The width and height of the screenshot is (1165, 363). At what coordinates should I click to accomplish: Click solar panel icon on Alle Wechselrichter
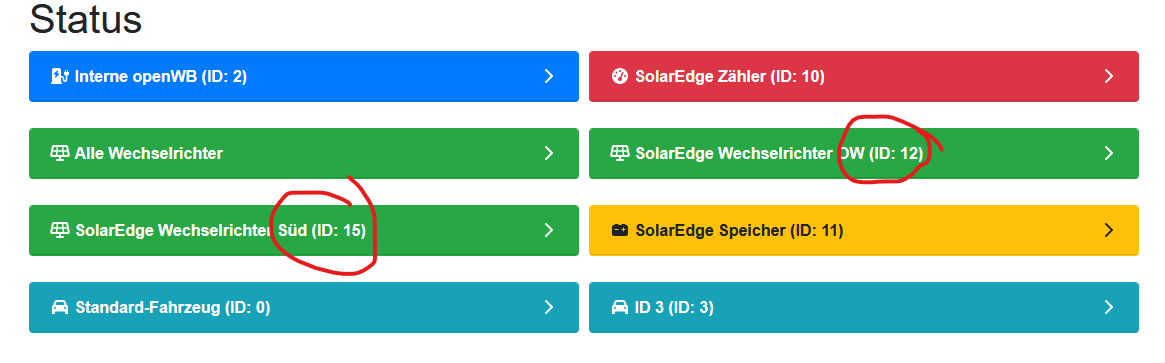(x=59, y=153)
